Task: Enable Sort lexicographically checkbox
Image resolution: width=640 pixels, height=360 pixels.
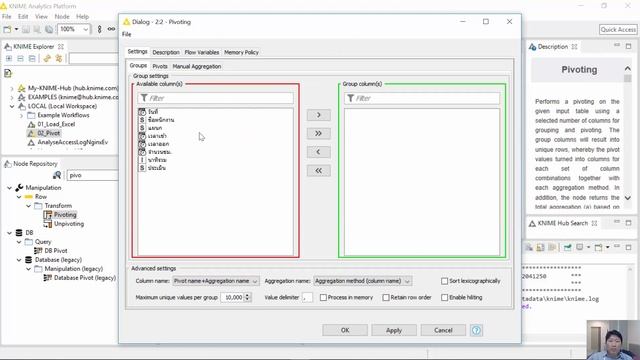Action: (x=444, y=281)
